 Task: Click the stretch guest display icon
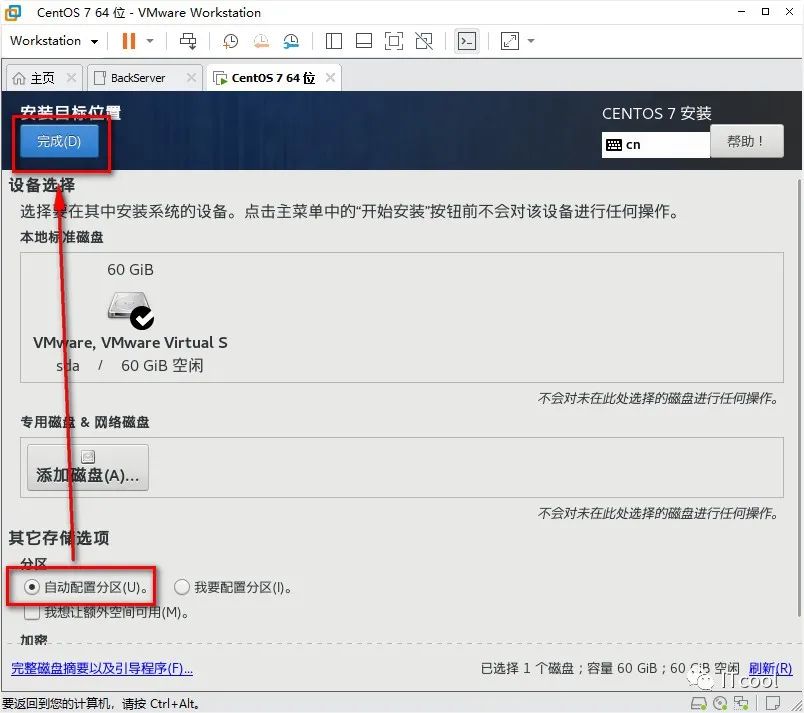(510, 41)
